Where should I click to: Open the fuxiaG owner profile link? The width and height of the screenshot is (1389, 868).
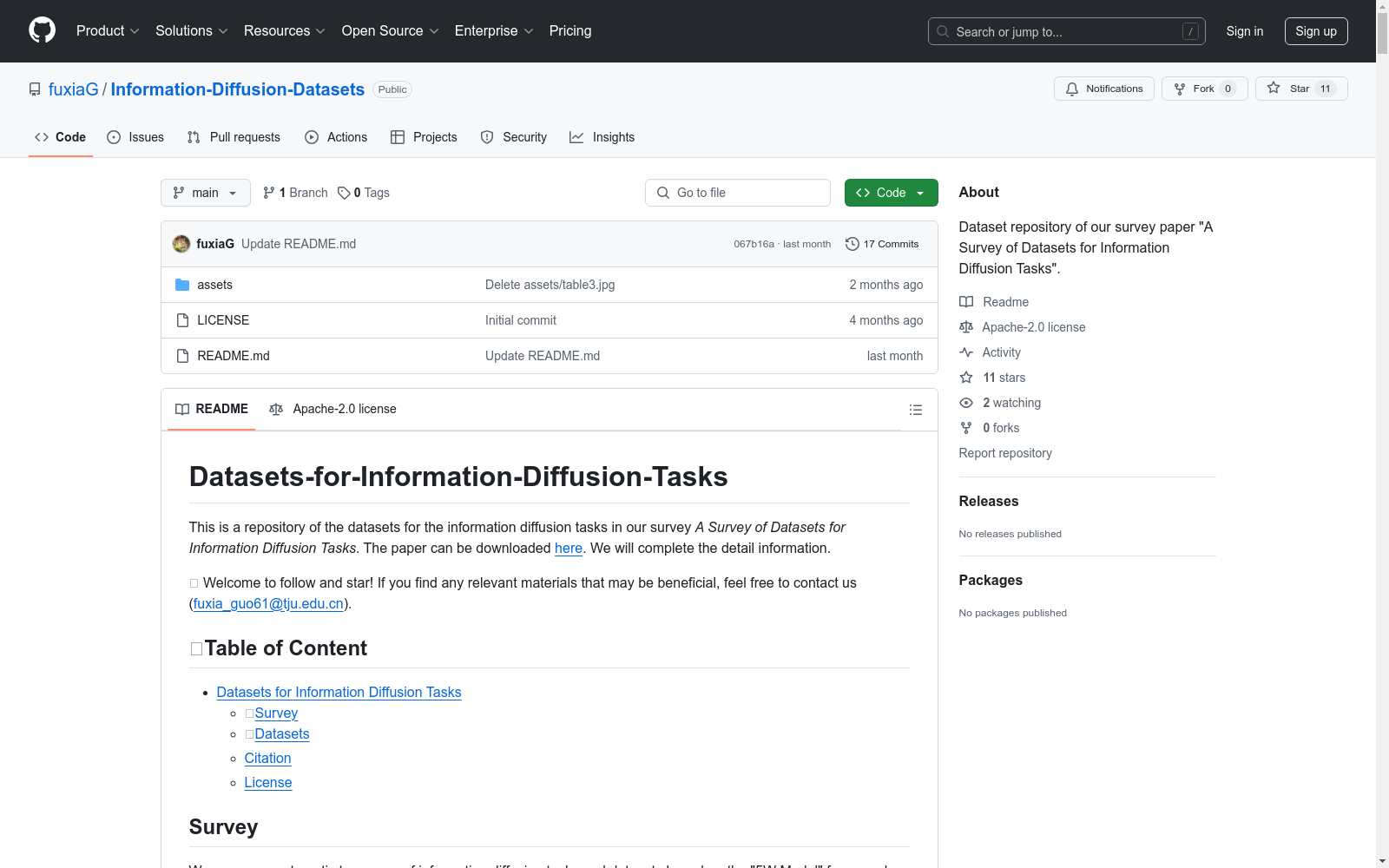[x=74, y=89]
